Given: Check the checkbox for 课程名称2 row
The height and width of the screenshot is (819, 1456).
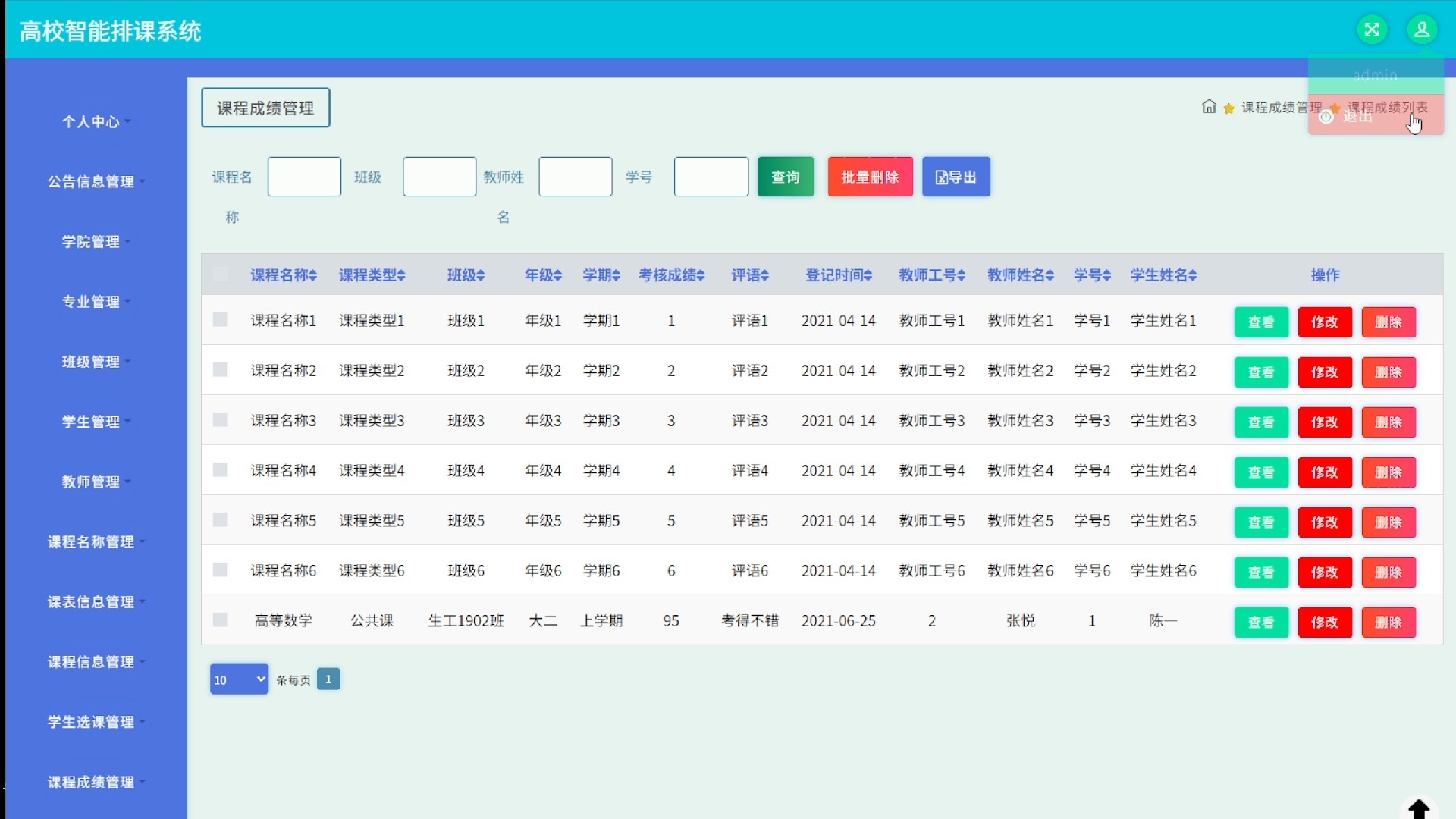Looking at the screenshot, I should click(x=221, y=369).
